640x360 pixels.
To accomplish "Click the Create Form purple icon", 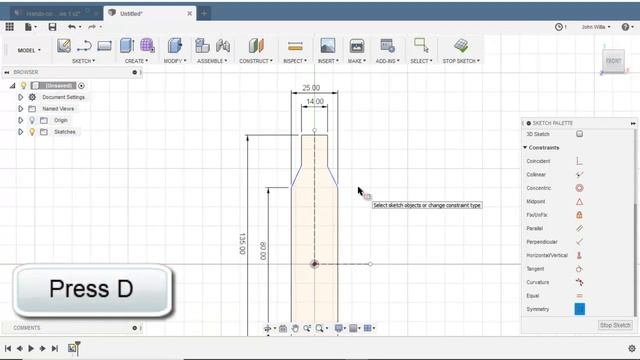I will [147, 46].
